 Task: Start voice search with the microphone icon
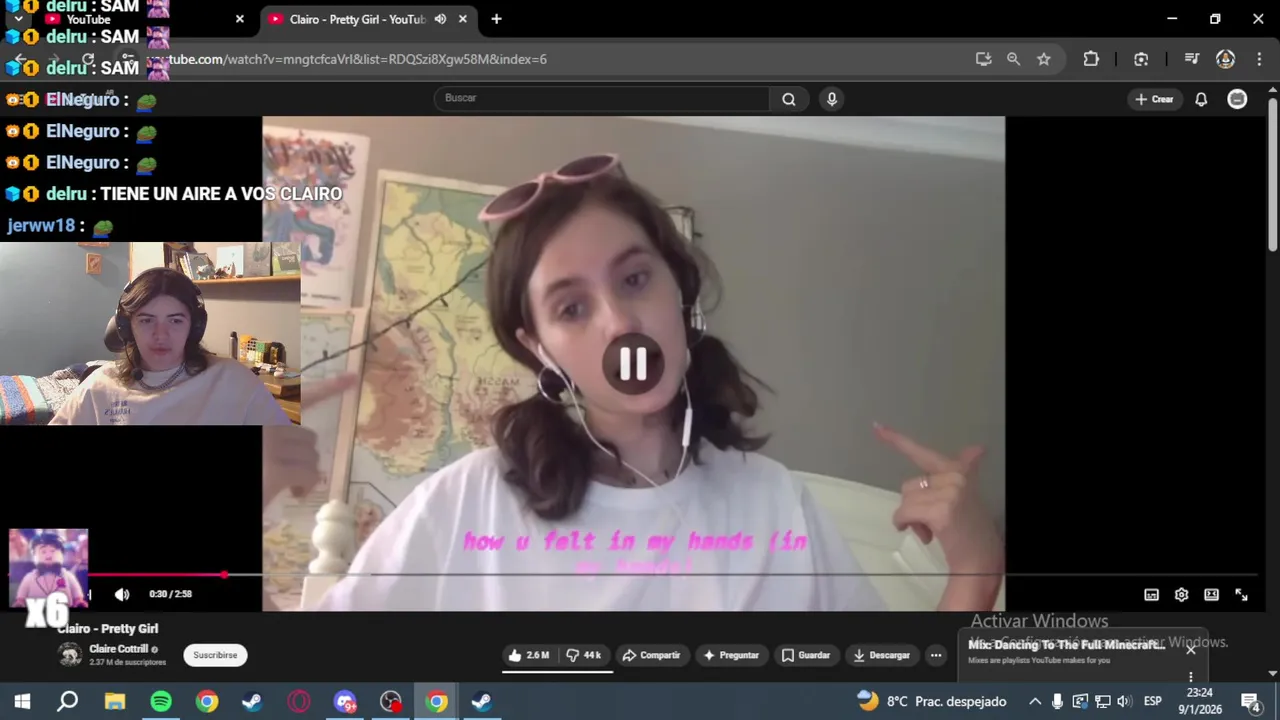831,98
